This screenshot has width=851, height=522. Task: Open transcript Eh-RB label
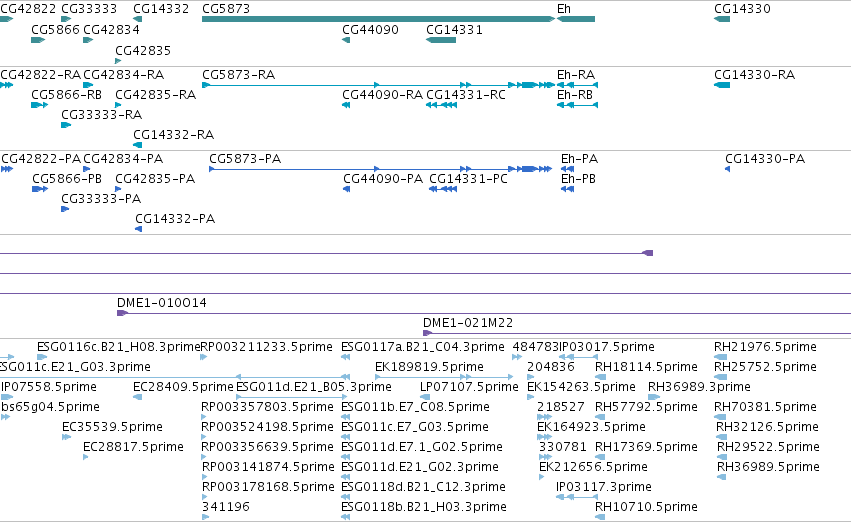(575, 94)
